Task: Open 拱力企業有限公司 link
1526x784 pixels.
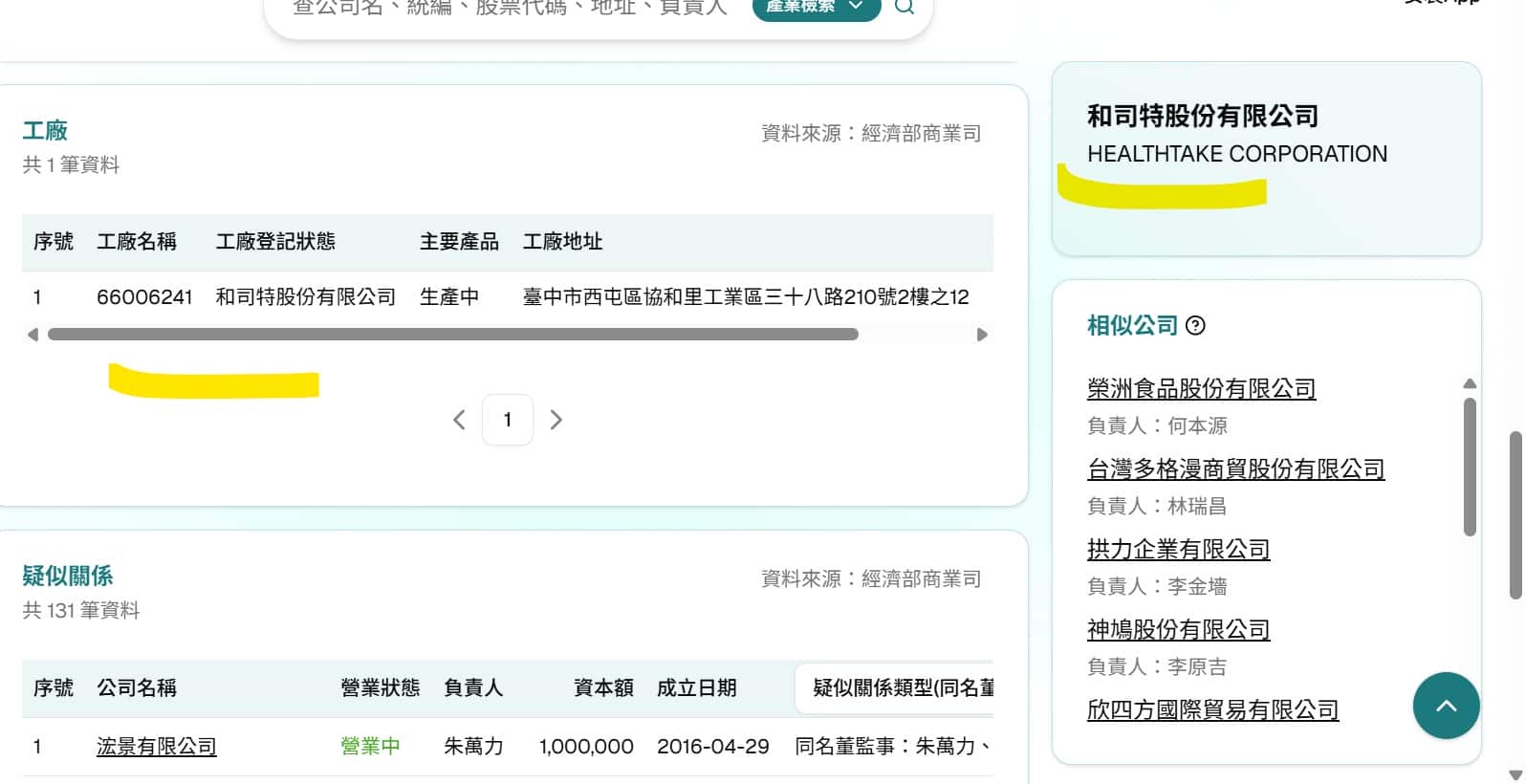Action: point(1178,550)
